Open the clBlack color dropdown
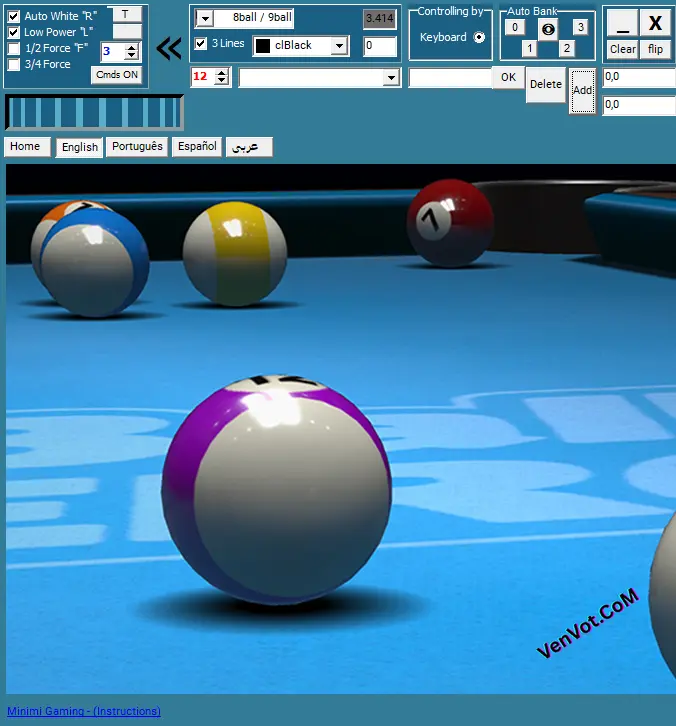Viewport: 676px width, 726px height. 340,46
